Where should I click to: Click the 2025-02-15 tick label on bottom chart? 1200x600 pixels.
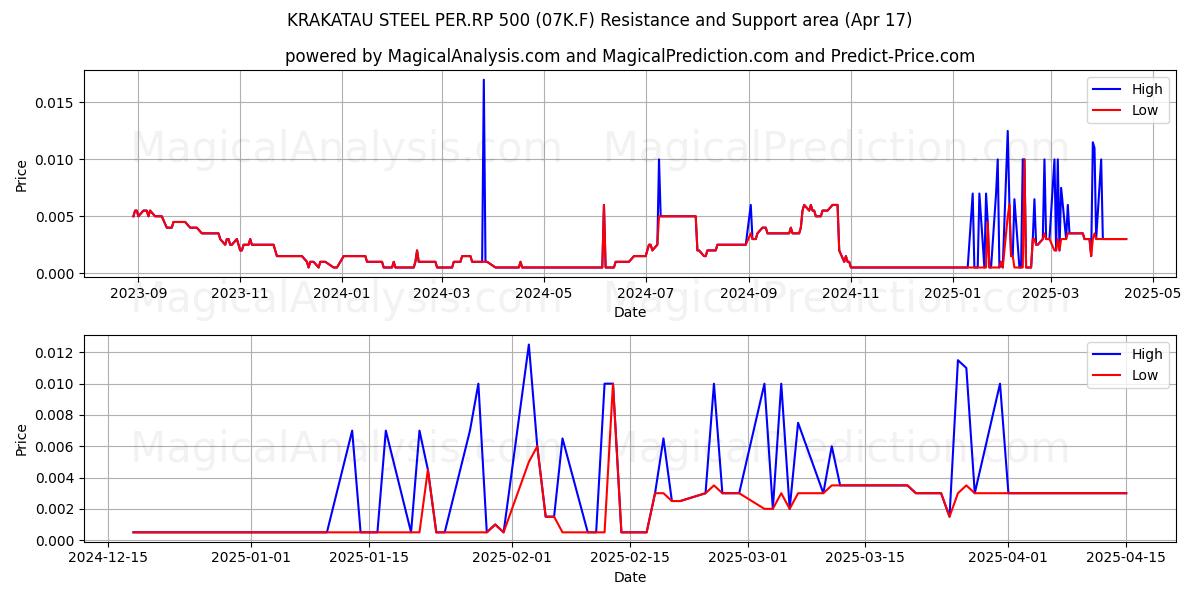630,560
